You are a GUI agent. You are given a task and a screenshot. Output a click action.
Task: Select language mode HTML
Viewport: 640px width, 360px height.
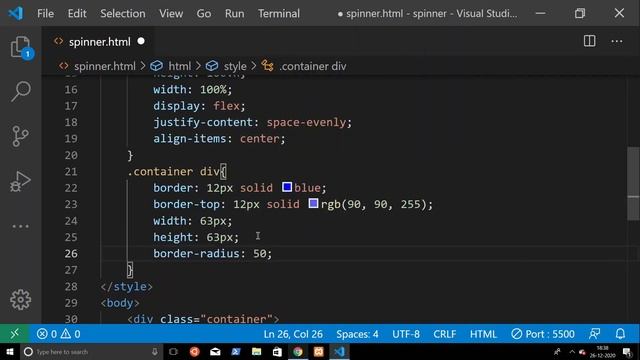(483, 334)
